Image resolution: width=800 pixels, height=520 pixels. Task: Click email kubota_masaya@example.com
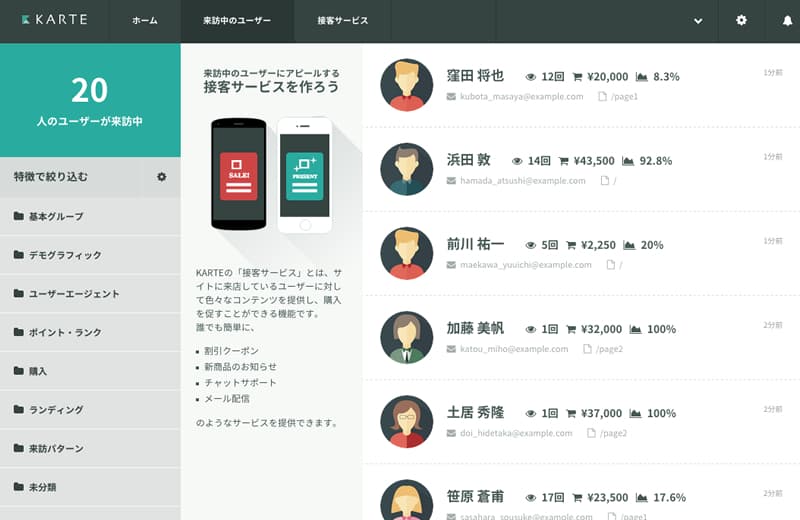click(x=521, y=96)
